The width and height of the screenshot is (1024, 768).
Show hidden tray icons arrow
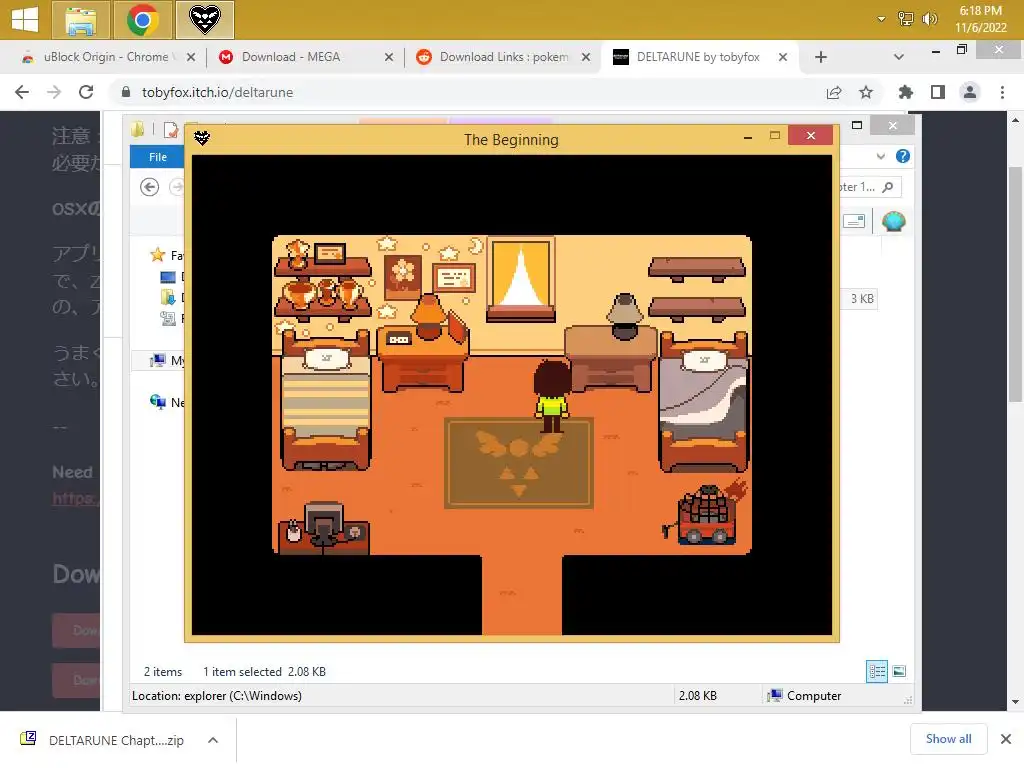point(882,19)
